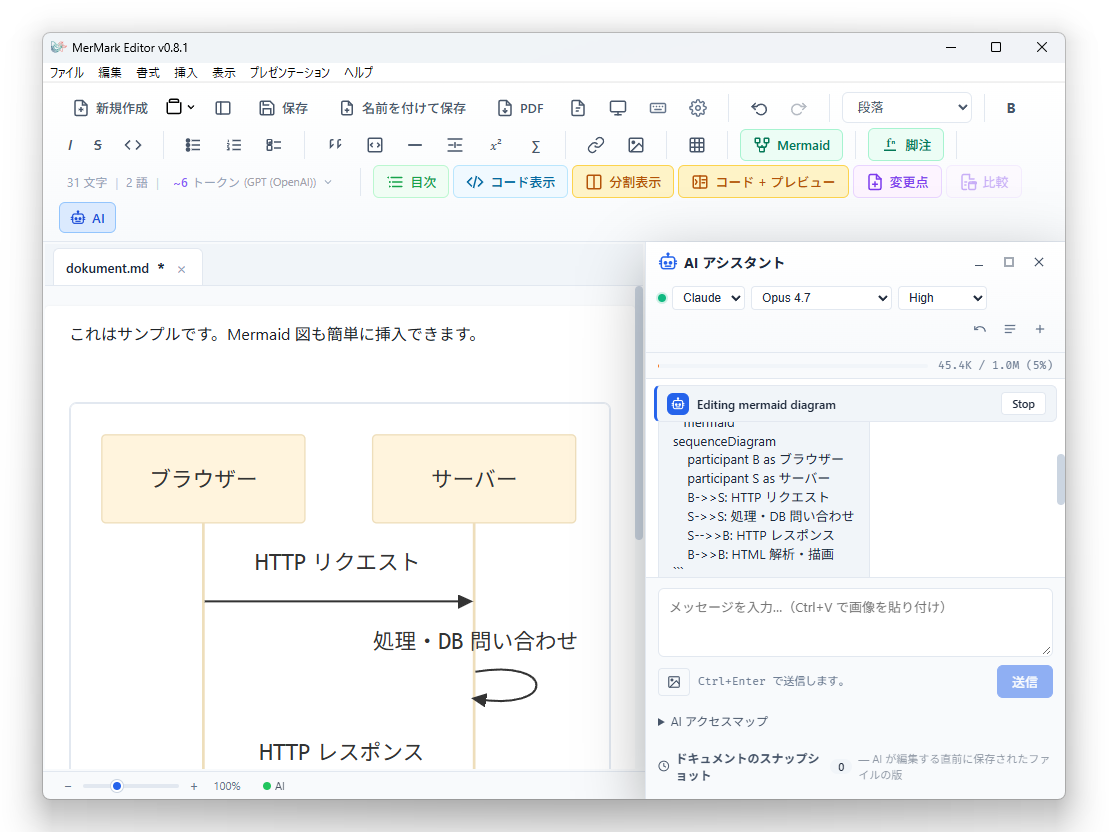Focus the AI message input box
Image resolution: width=1109 pixels, height=832 pixels.
pyautogui.click(x=855, y=623)
